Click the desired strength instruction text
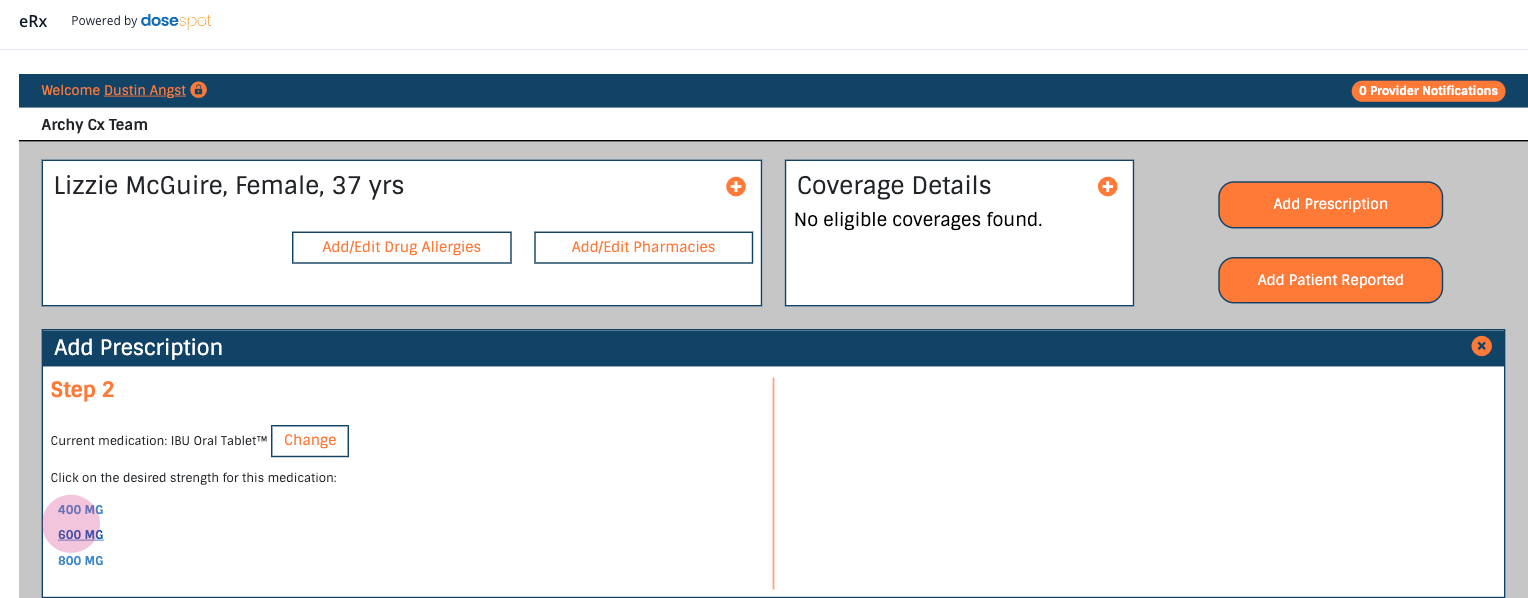Viewport: 1528px width, 598px height. pyautogui.click(x=194, y=478)
